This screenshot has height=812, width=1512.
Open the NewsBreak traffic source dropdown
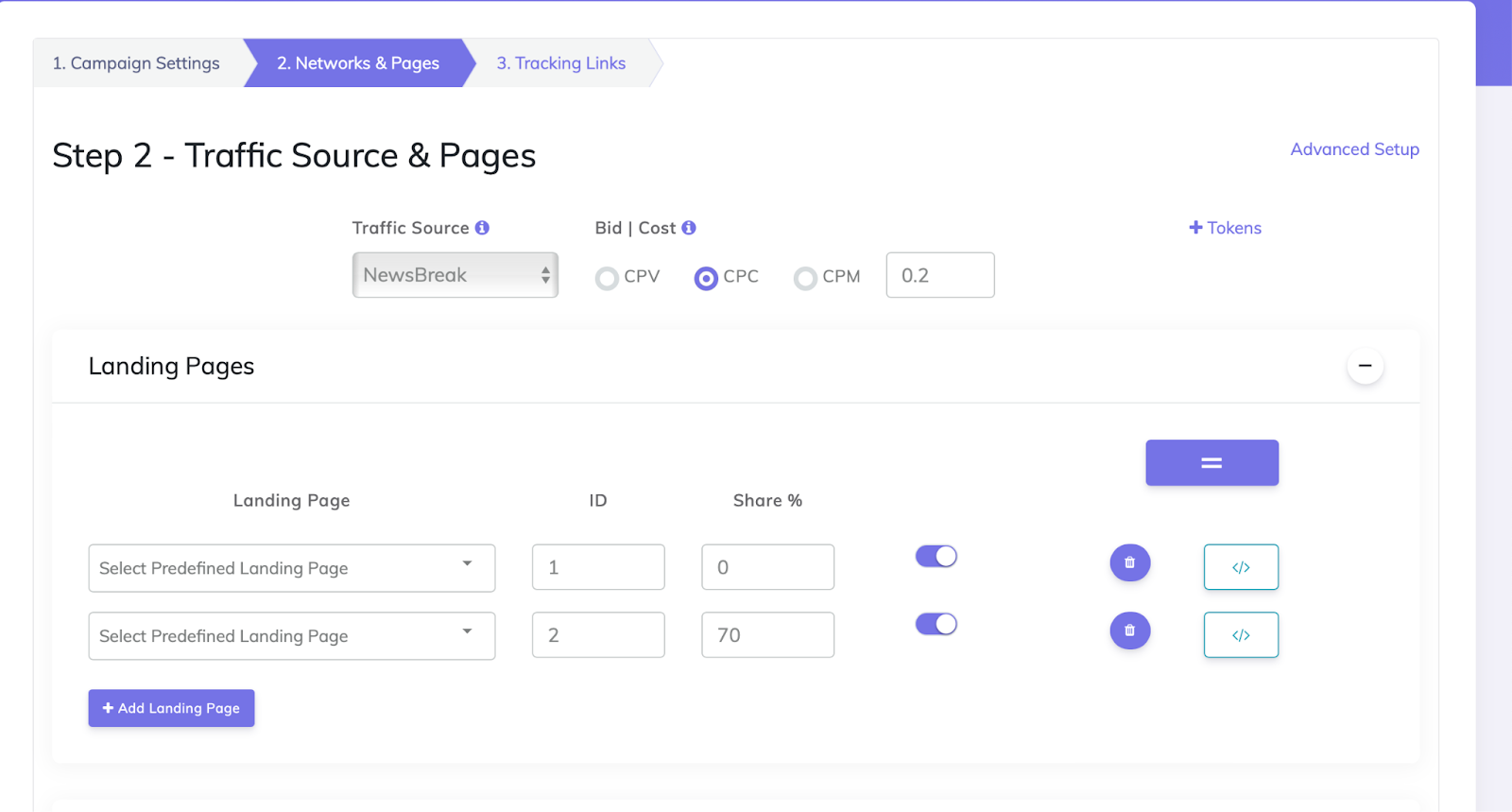tap(455, 275)
